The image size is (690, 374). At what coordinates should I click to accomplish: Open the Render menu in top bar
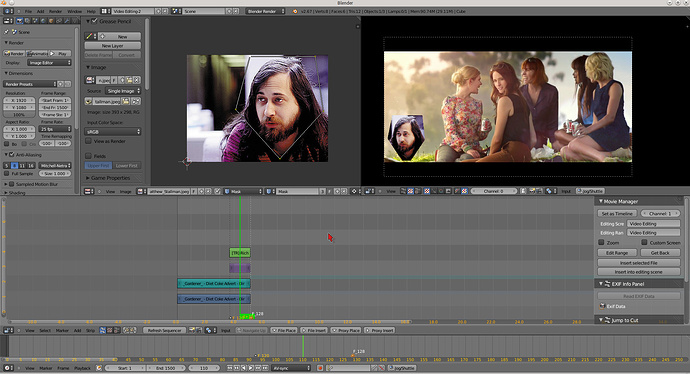pos(55,11)
